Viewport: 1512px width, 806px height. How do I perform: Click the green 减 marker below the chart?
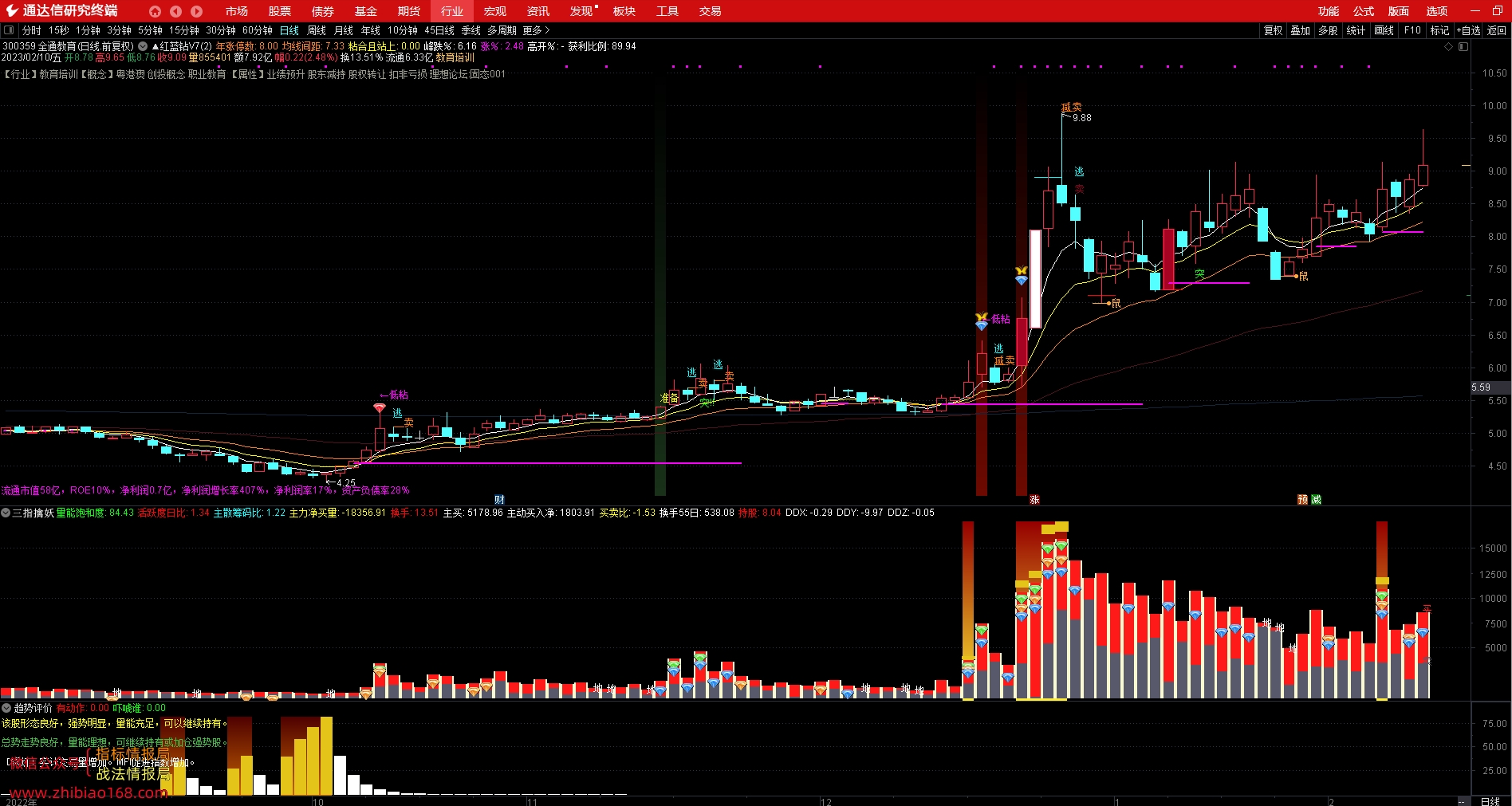point(1316,500)
